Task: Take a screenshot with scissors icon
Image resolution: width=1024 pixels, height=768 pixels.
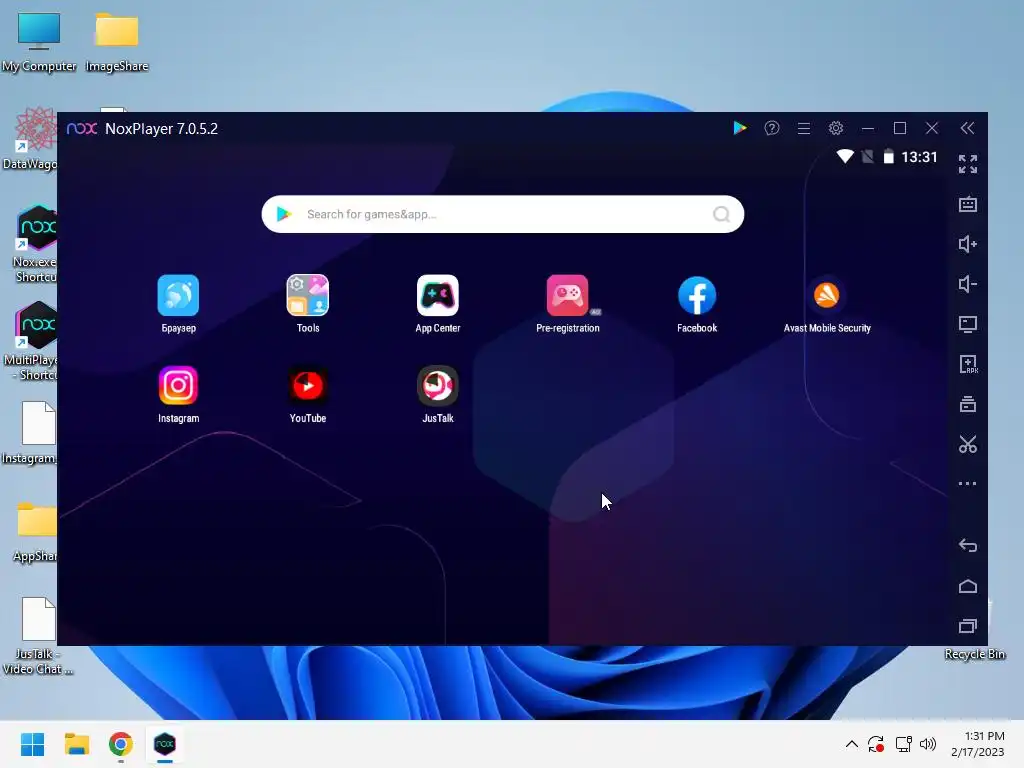Action: (968, 444)
